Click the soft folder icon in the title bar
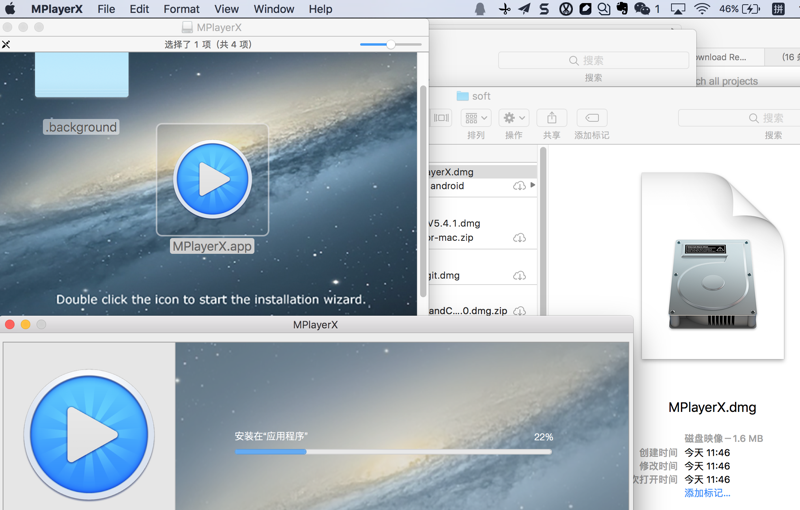Screen dimensions: 800x510 click(x=463, y=96)
